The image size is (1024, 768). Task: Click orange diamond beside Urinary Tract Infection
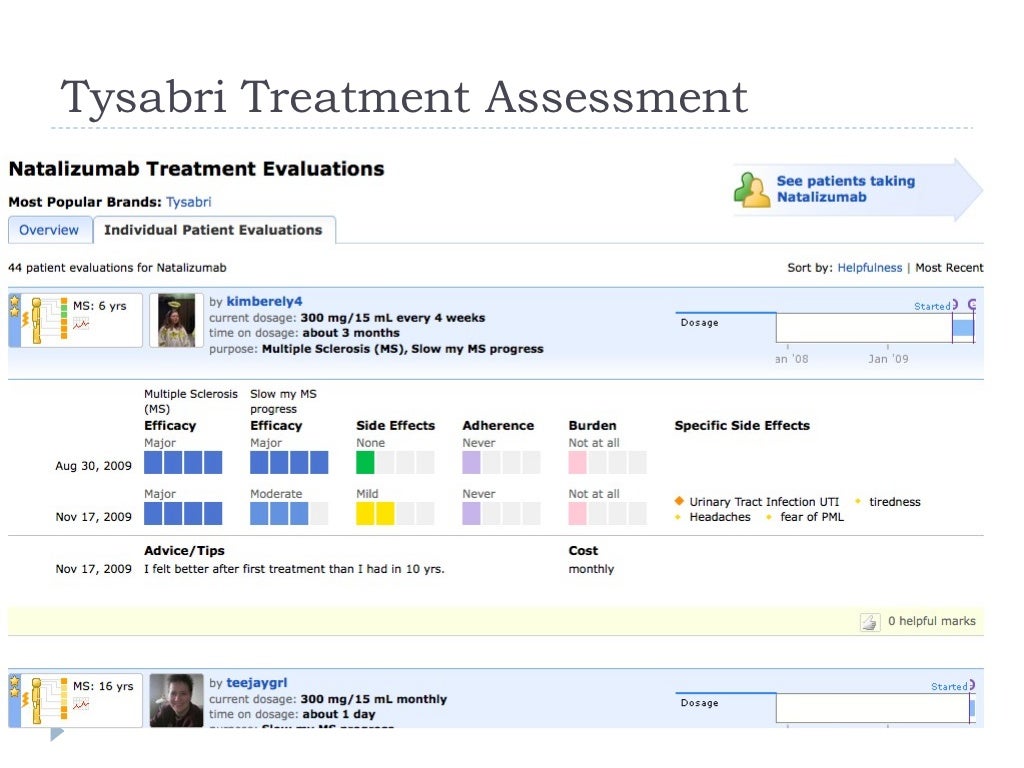(679, 502)
